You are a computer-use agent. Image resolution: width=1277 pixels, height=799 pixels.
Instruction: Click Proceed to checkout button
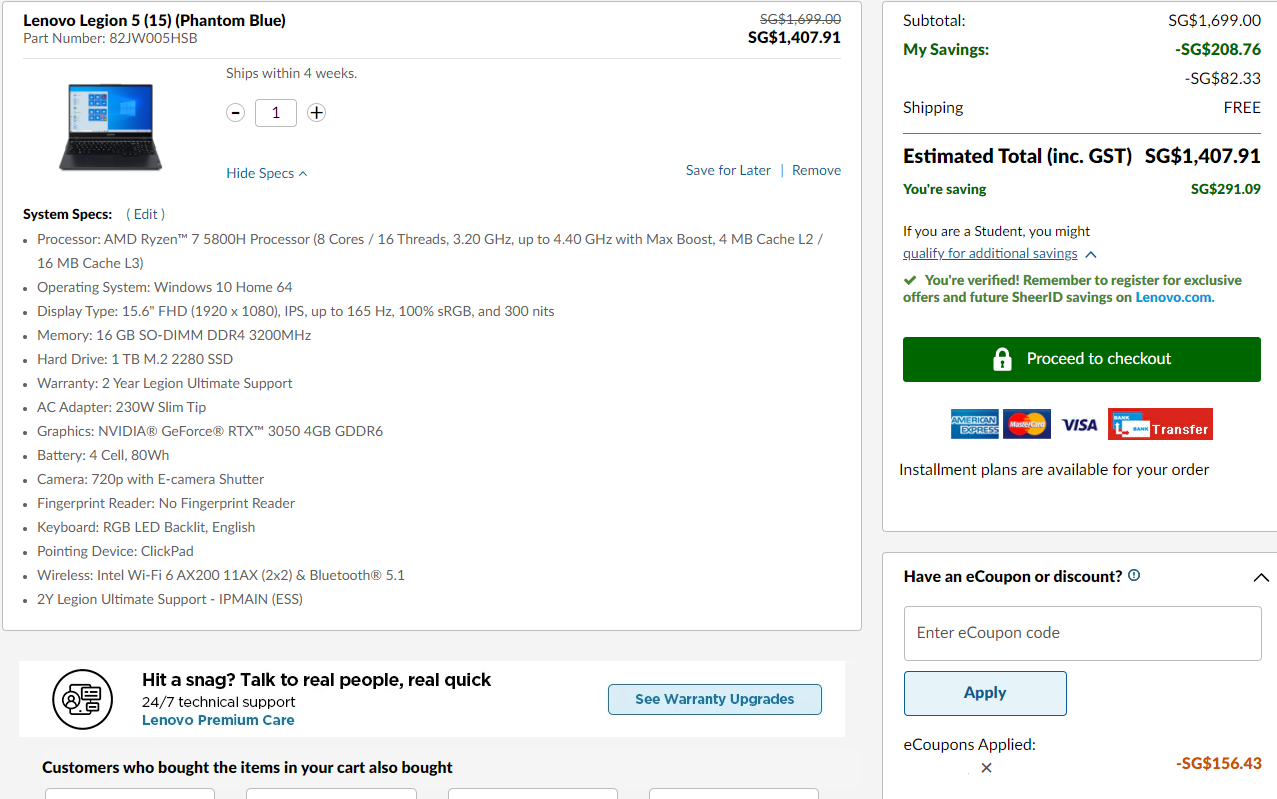click(1081, 359)
